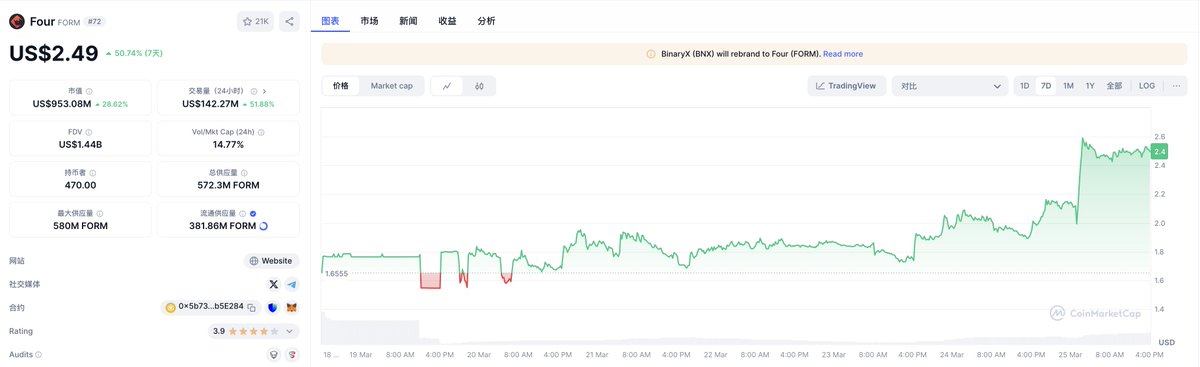Image resolution: width=1200 pixels, height=367 pixels.
Task: Open the 对比 compare dropdown
Action: tap(950, 86)
